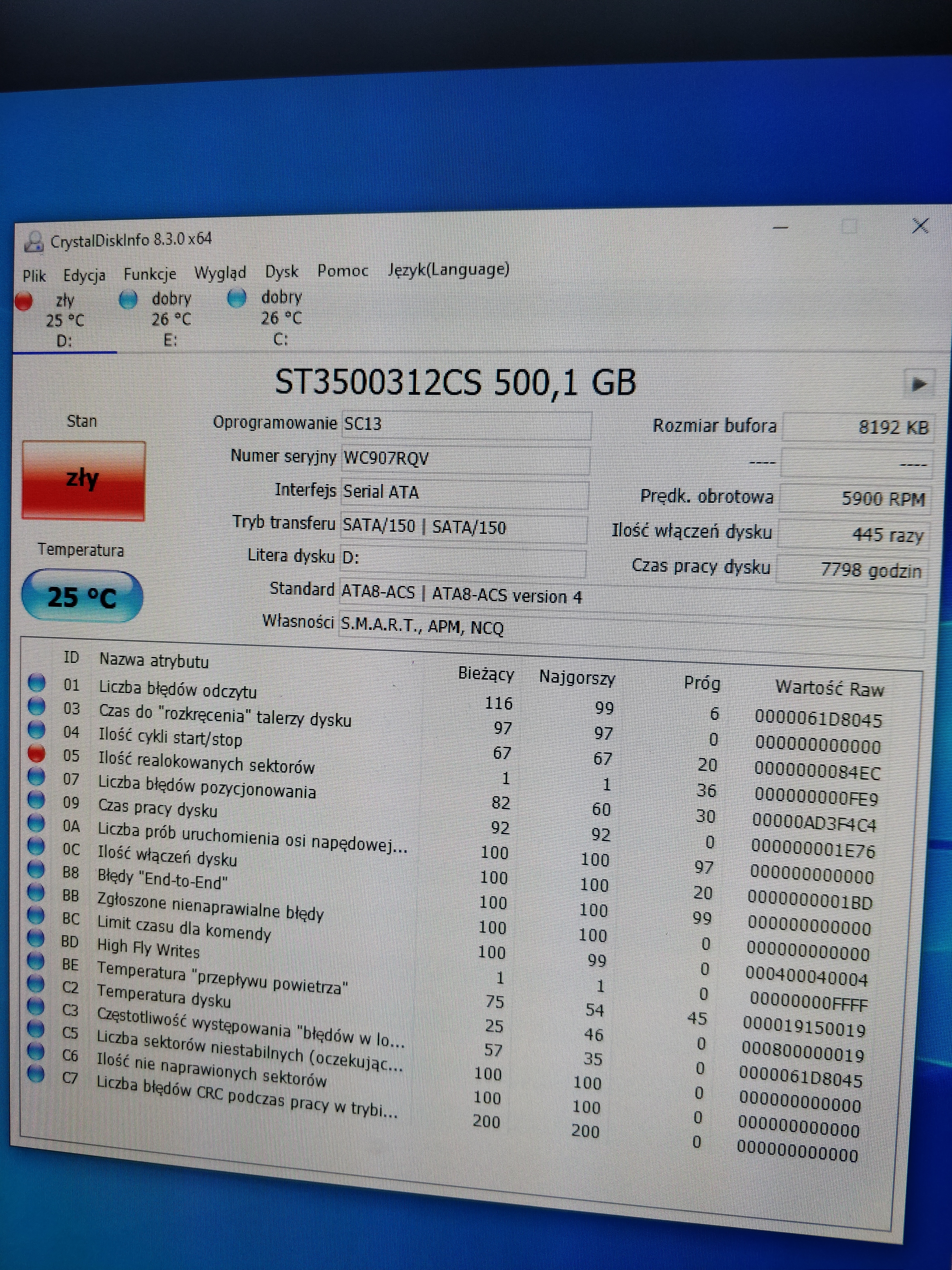Click the status dot for attribute 01
This screenshot has width=952, height=1270.
[x=36, y=682]
